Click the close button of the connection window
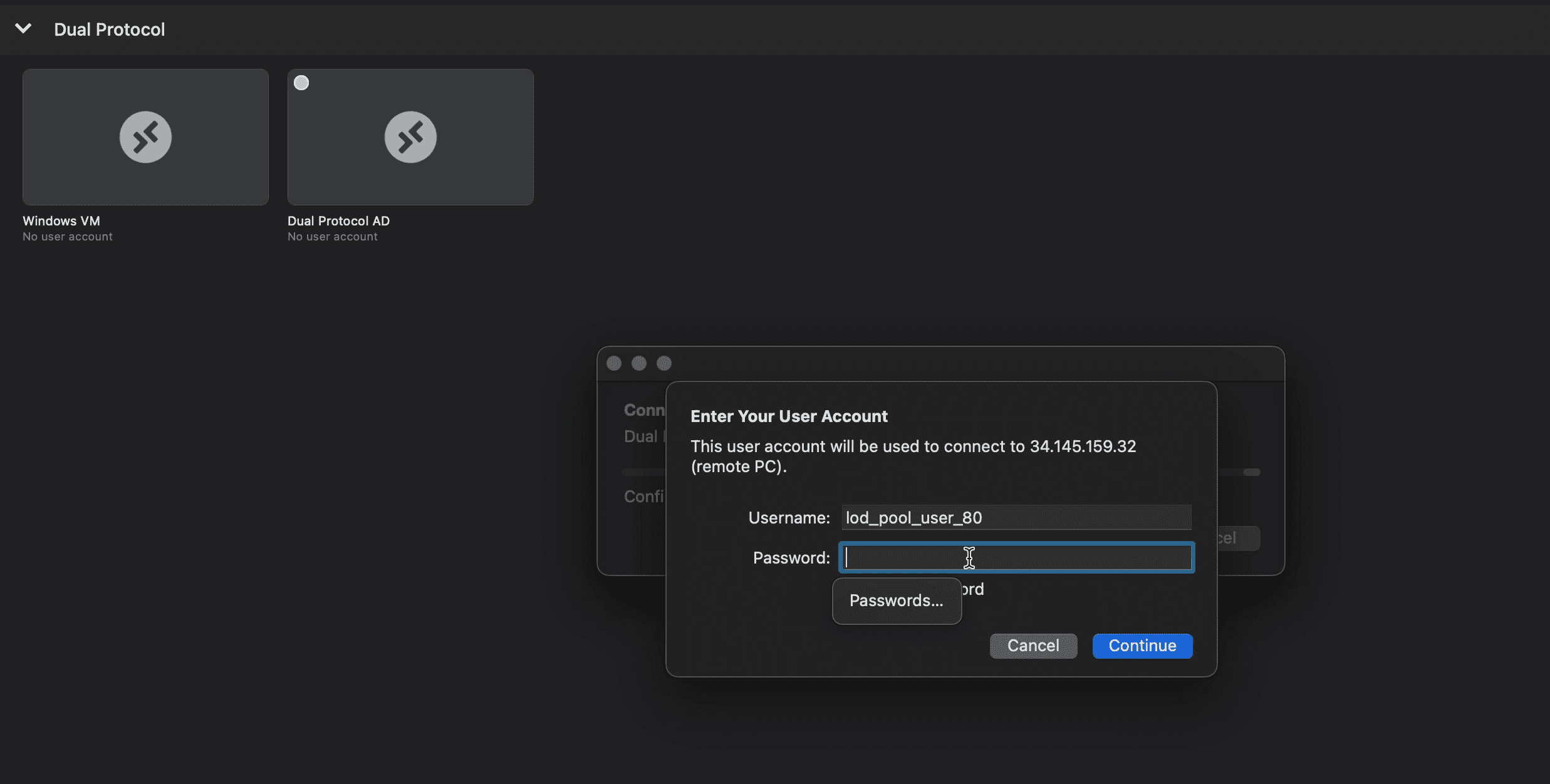The image size is (1550, 784). click(614, 363)
